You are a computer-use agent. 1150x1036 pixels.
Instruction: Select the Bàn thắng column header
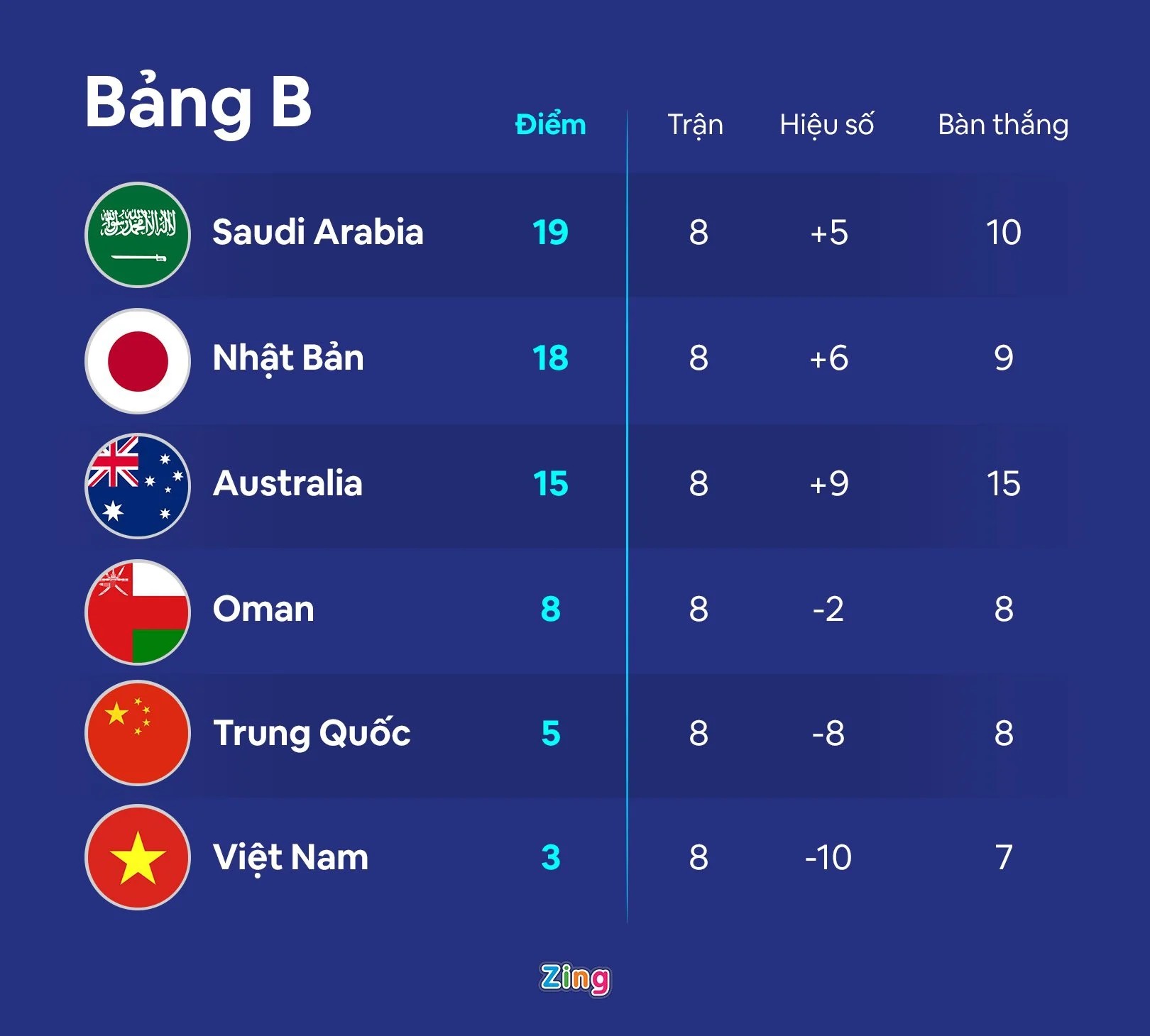pos(1002,125)
